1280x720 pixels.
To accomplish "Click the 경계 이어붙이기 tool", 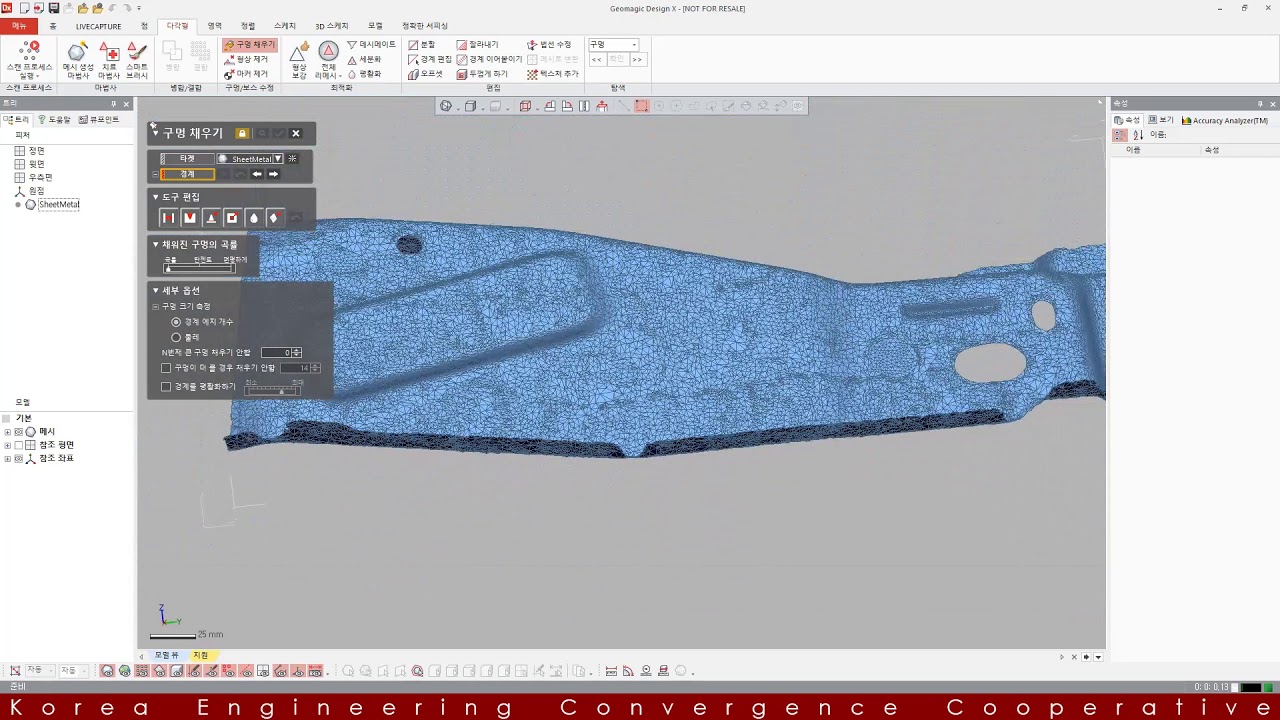I will 490,59.
